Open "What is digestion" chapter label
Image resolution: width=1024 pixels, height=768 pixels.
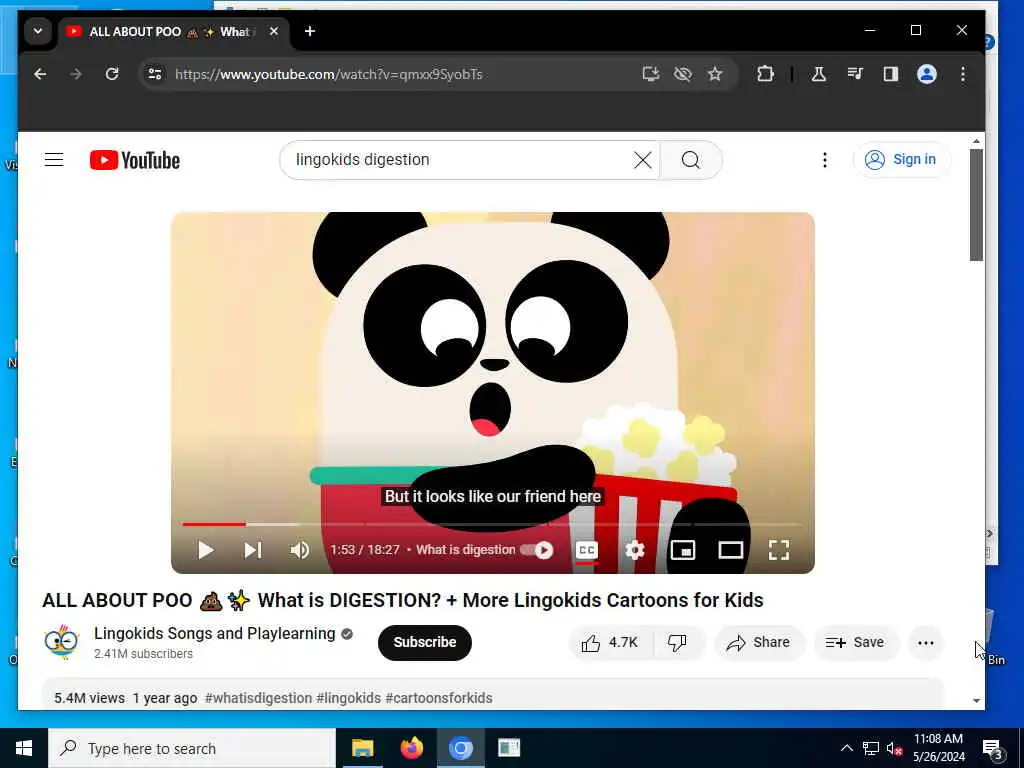click(466, 550)
